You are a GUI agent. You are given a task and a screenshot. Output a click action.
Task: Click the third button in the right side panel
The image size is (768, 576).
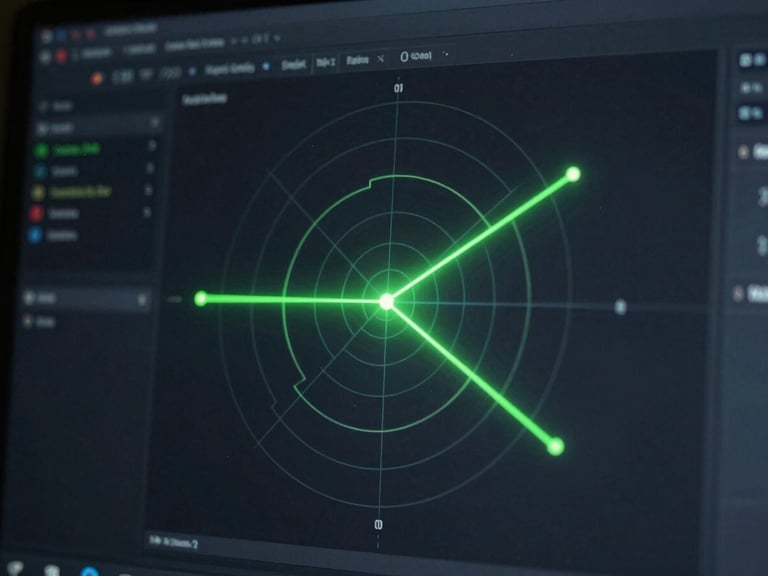pyautogui.click(x=752, y=113)
